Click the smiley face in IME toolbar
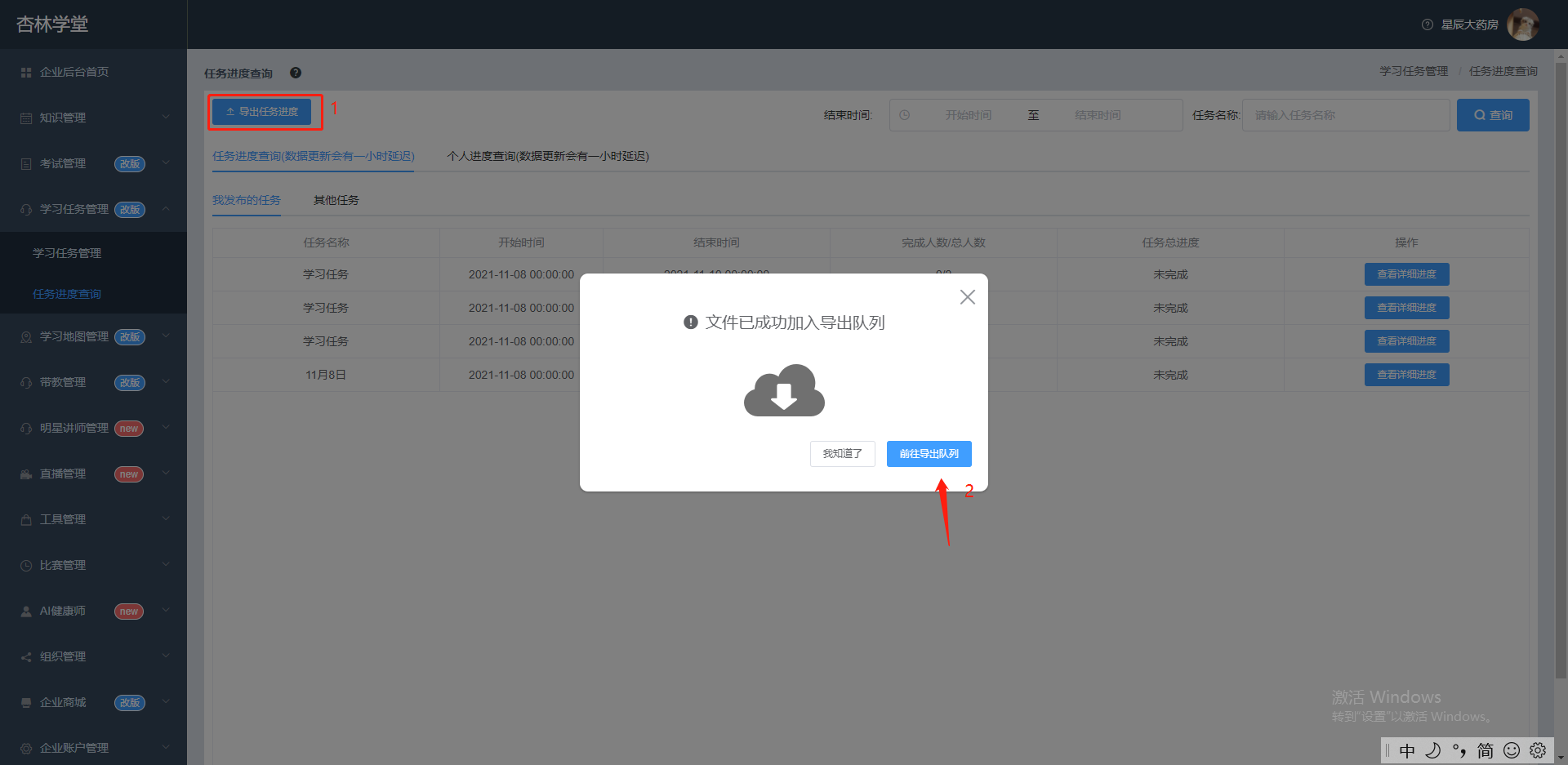 (1512, 750)
